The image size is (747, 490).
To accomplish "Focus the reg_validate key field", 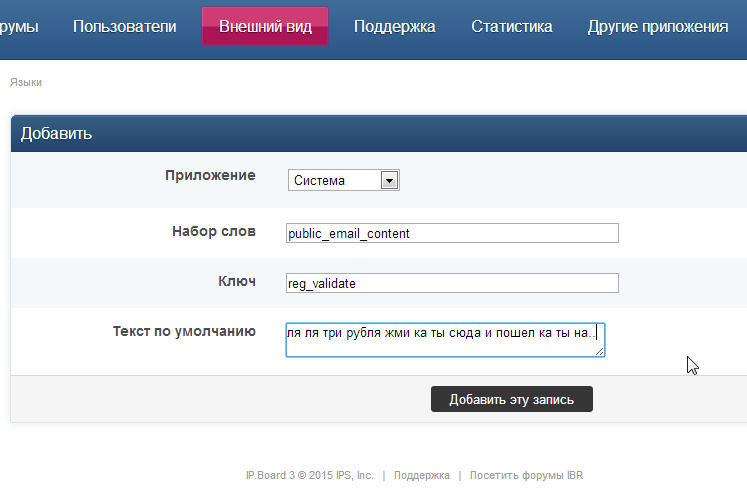I will click(x=452, y=283).
